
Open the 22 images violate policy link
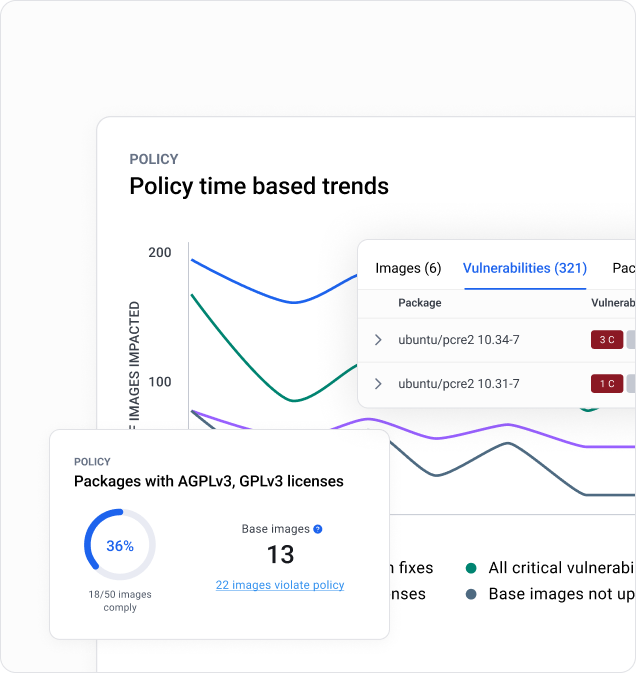point(280,585)
